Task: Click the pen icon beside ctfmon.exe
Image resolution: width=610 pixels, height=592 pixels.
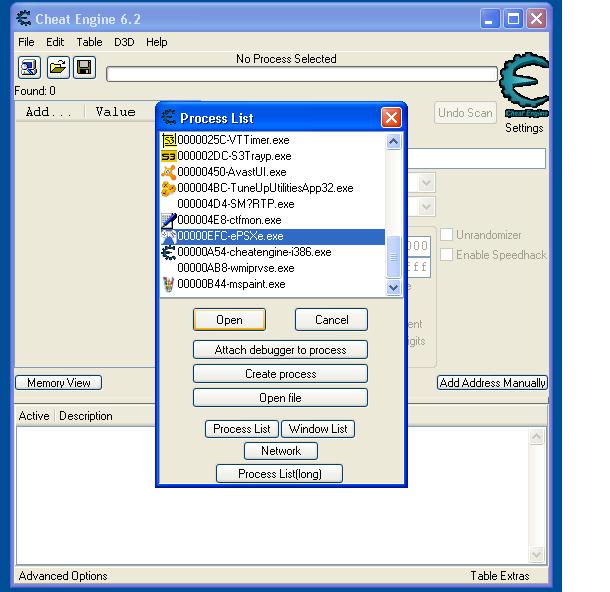Action: [x=169, y=221]
